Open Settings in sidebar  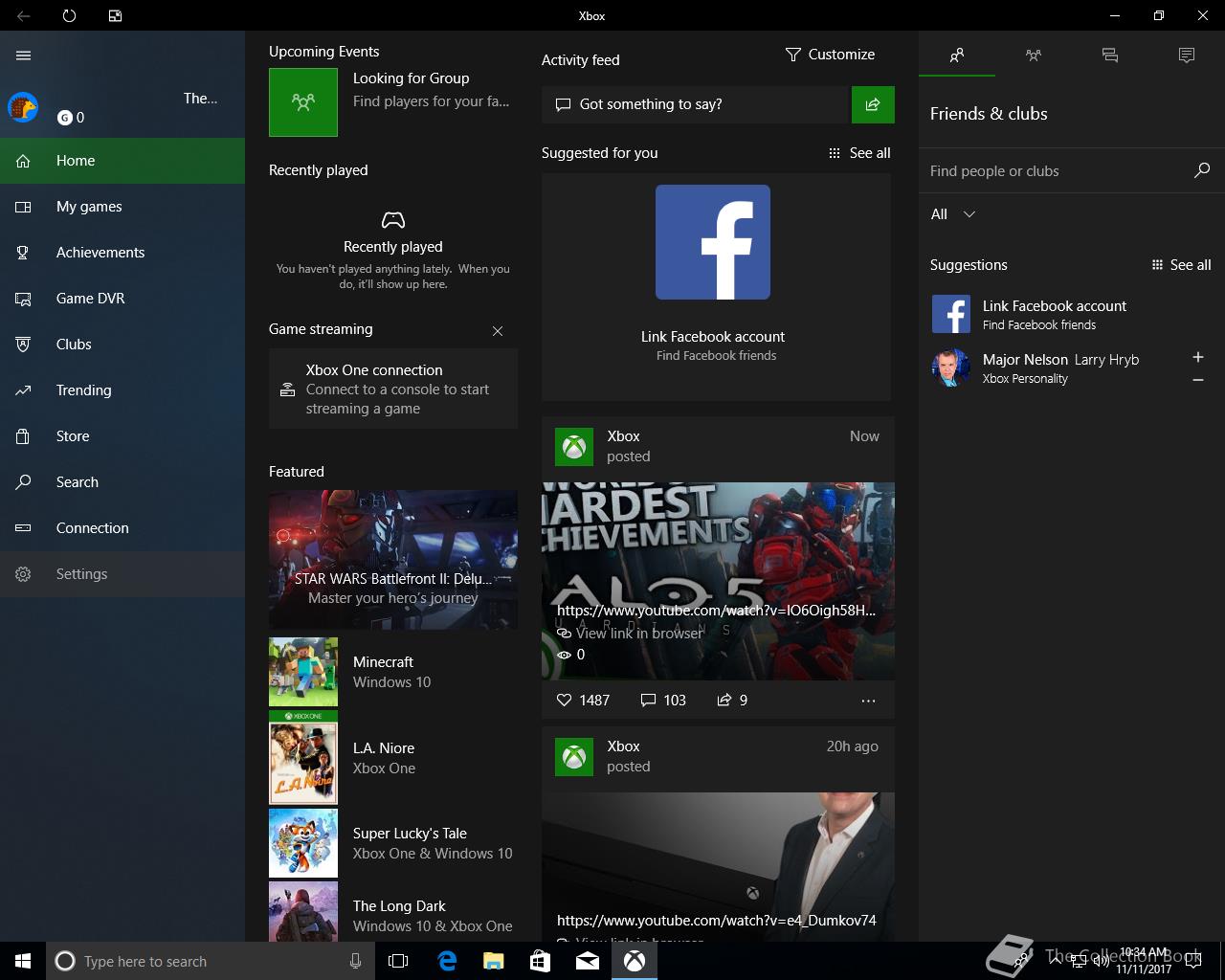point(122,574)
